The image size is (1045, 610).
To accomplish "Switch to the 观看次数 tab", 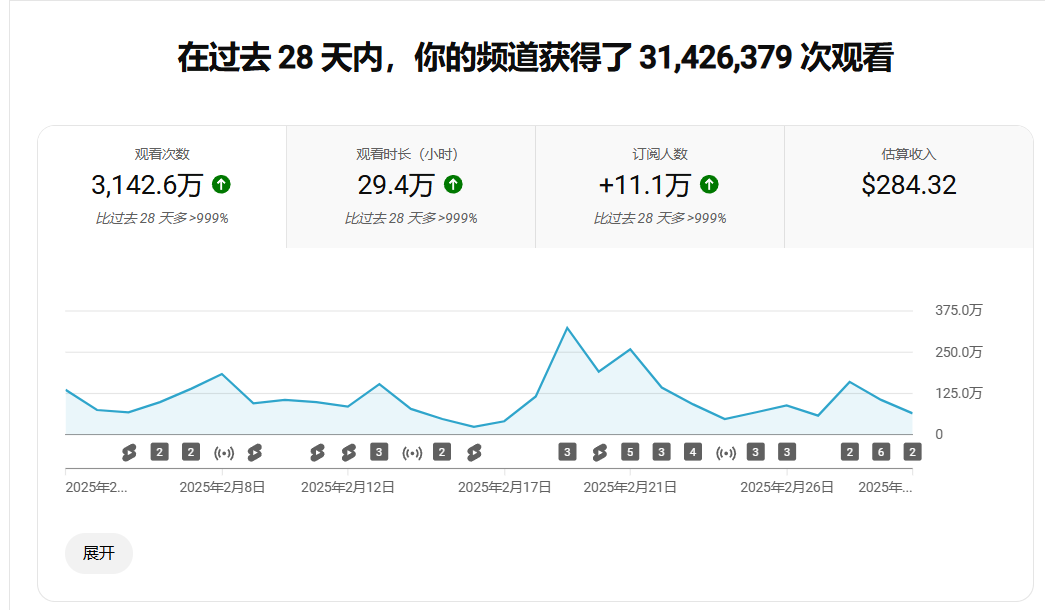I will [162, 187].
